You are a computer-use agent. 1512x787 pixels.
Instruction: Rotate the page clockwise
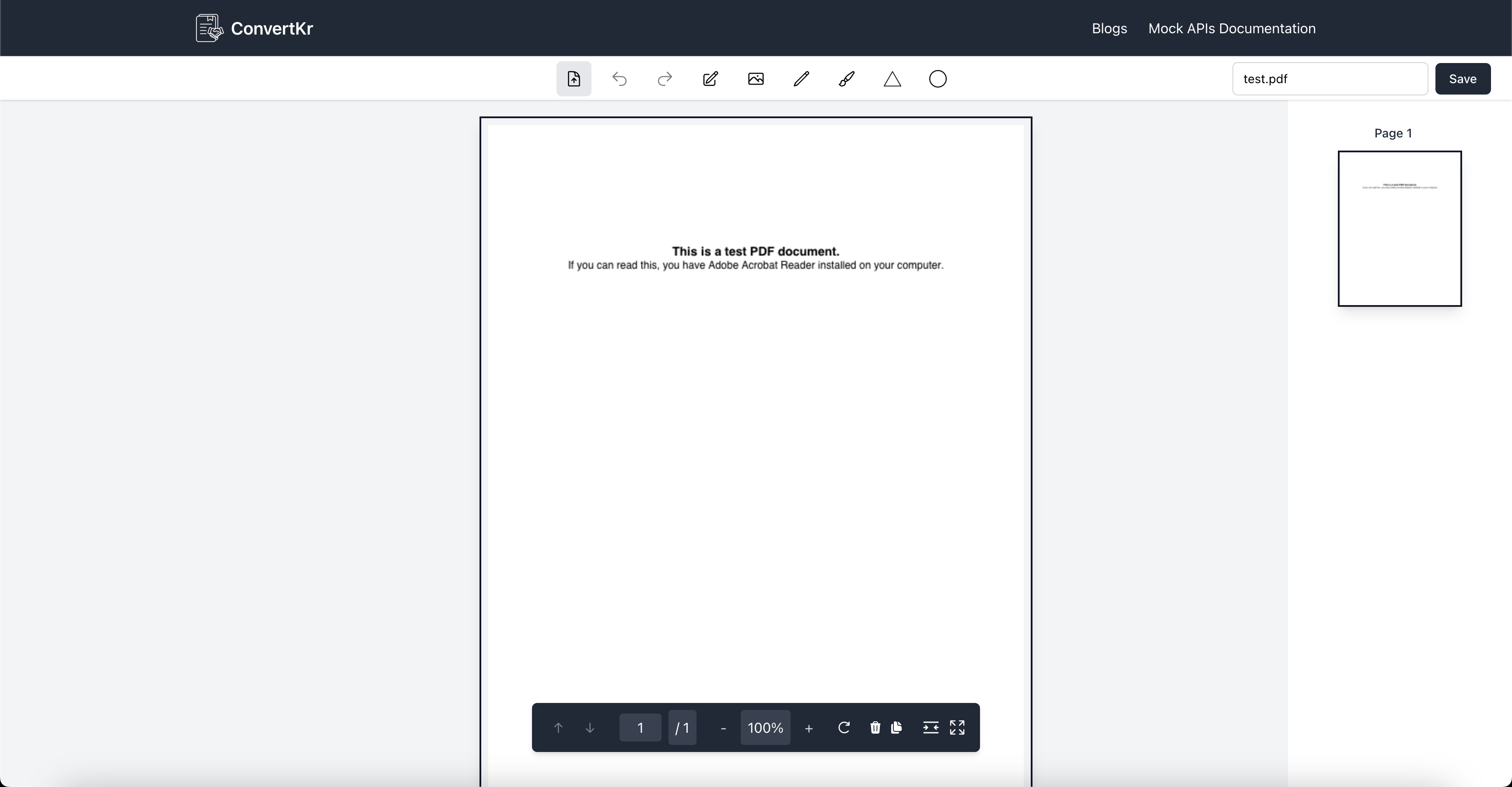point(844,727)
